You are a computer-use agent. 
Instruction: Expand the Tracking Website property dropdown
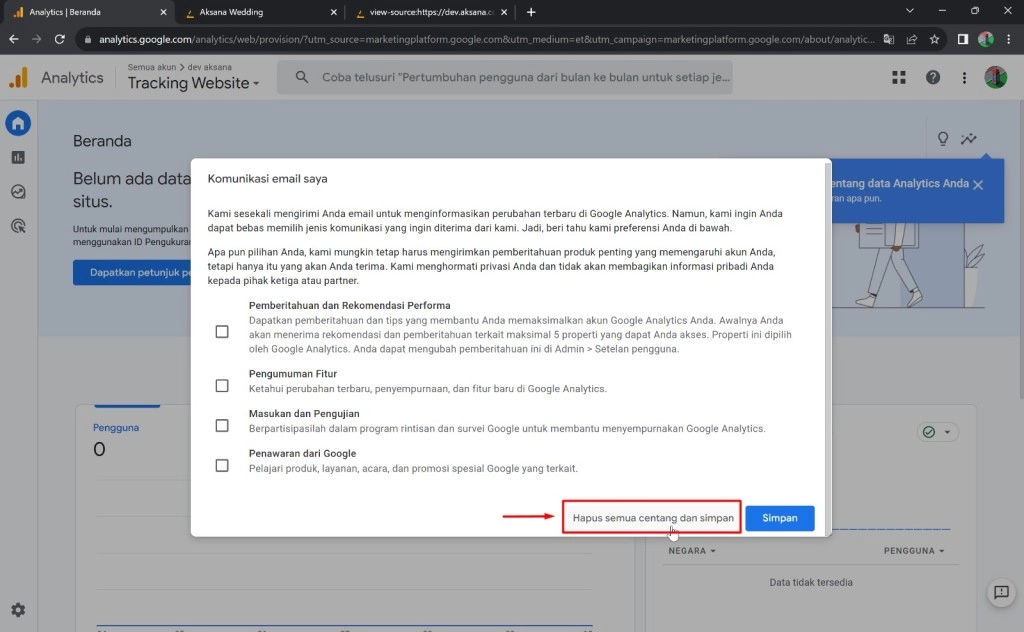(x=193, y=83)
